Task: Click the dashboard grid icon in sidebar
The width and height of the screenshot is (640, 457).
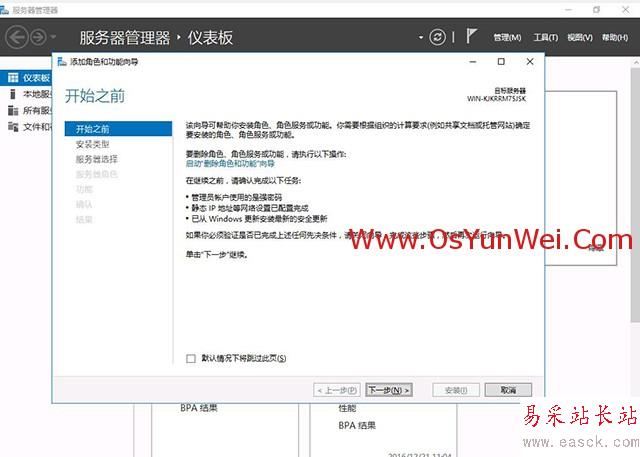Action: pyautogui.click(x=13, y=78)
